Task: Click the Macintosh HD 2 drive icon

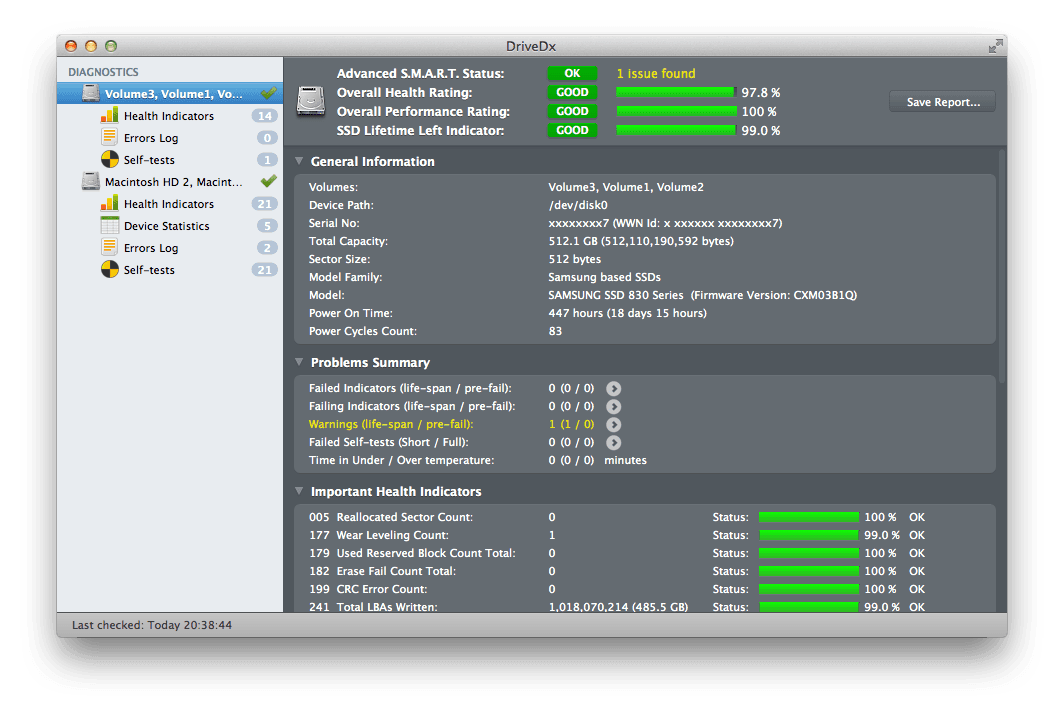Action: [90, 182]
